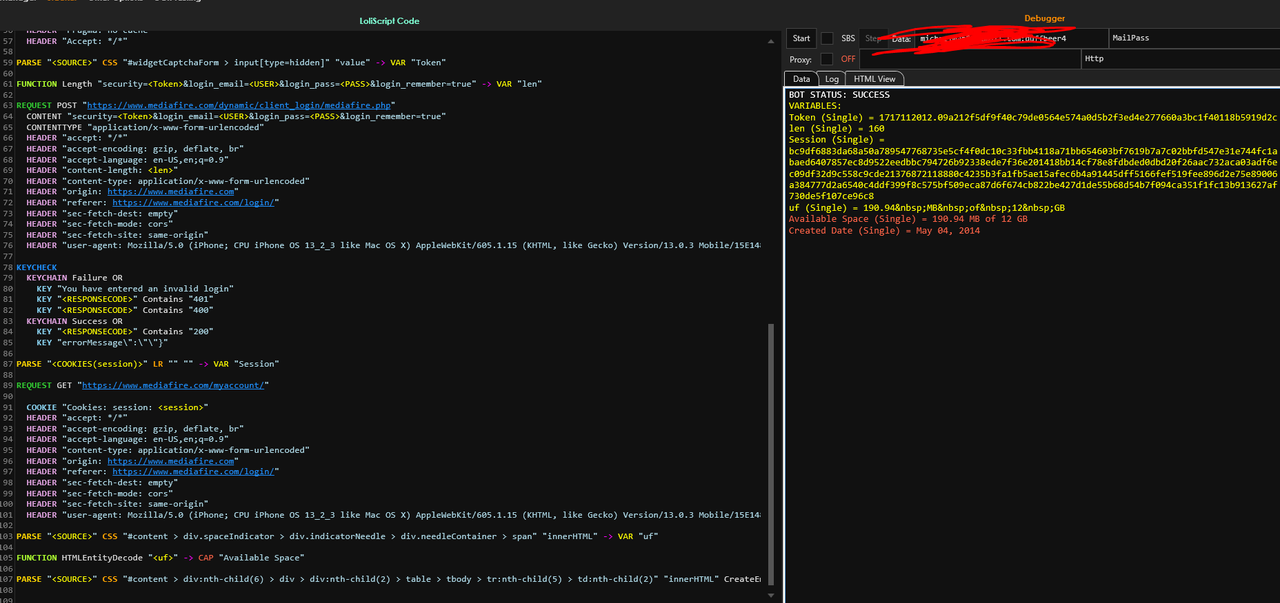Image resolution: width=1280 pixels, height=603 pixels.
Task: Click the greyed Step button
Action: [x=872, y=38]
